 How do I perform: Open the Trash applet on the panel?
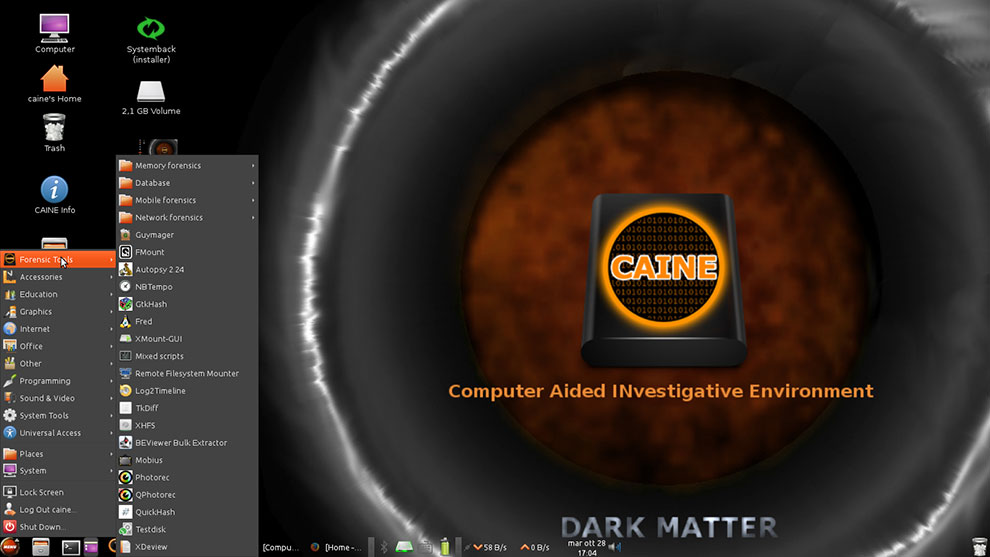(x=979, y=547)
